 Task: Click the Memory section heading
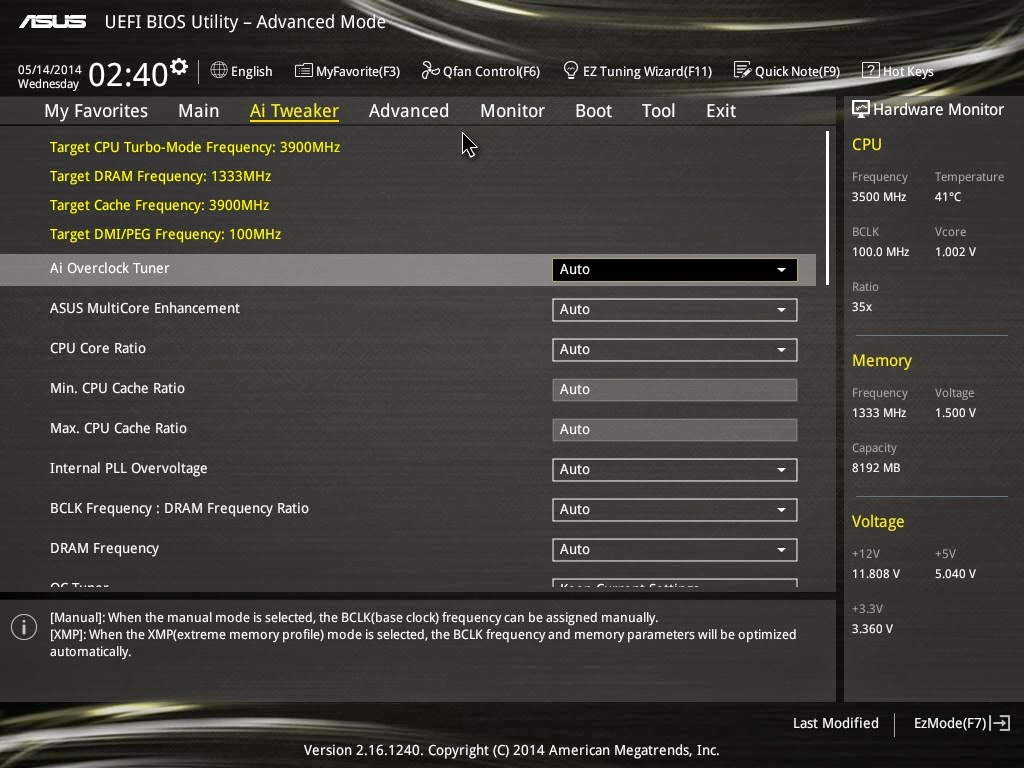882,360
